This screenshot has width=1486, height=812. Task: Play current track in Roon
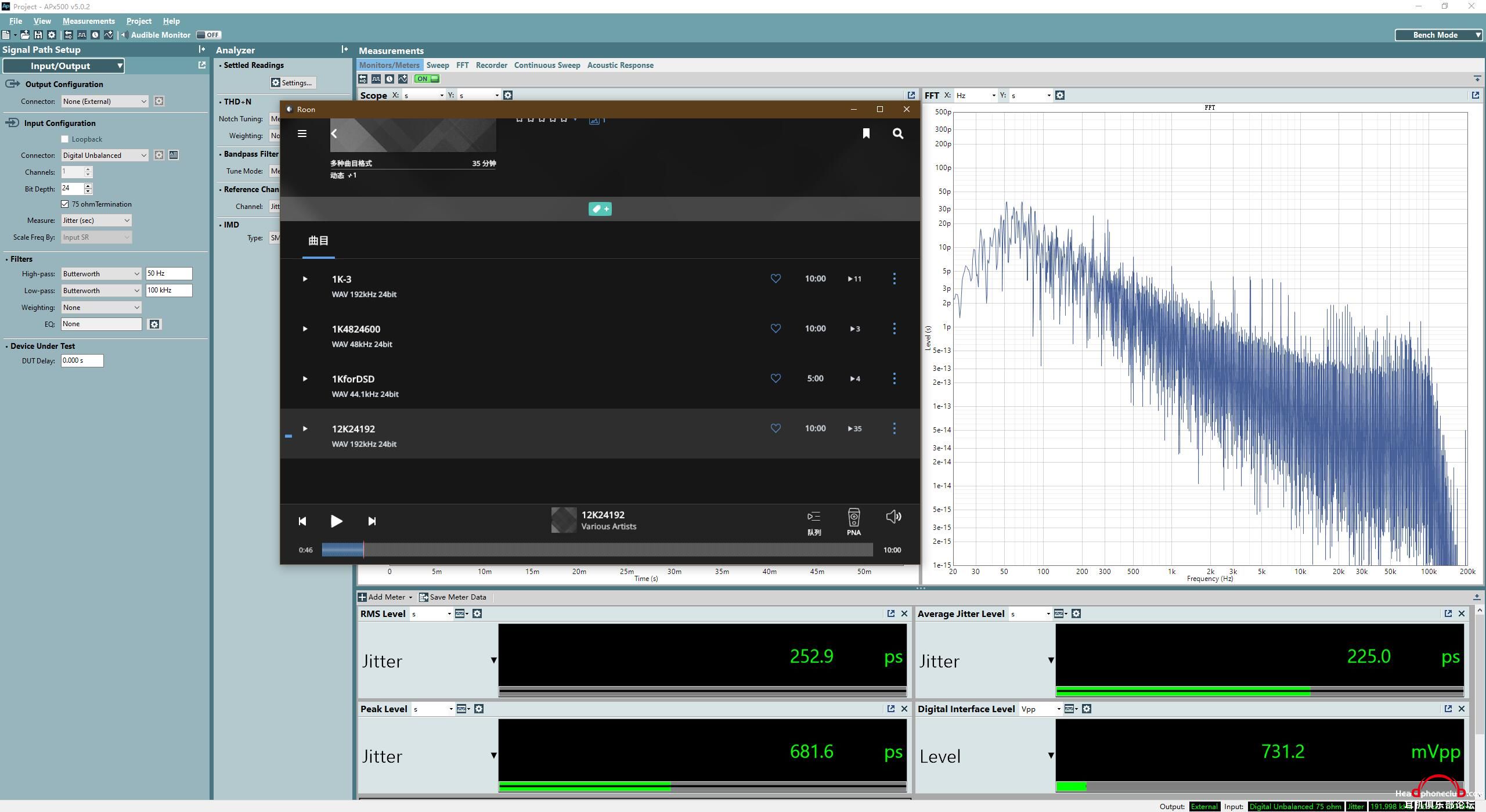(336, 521)
